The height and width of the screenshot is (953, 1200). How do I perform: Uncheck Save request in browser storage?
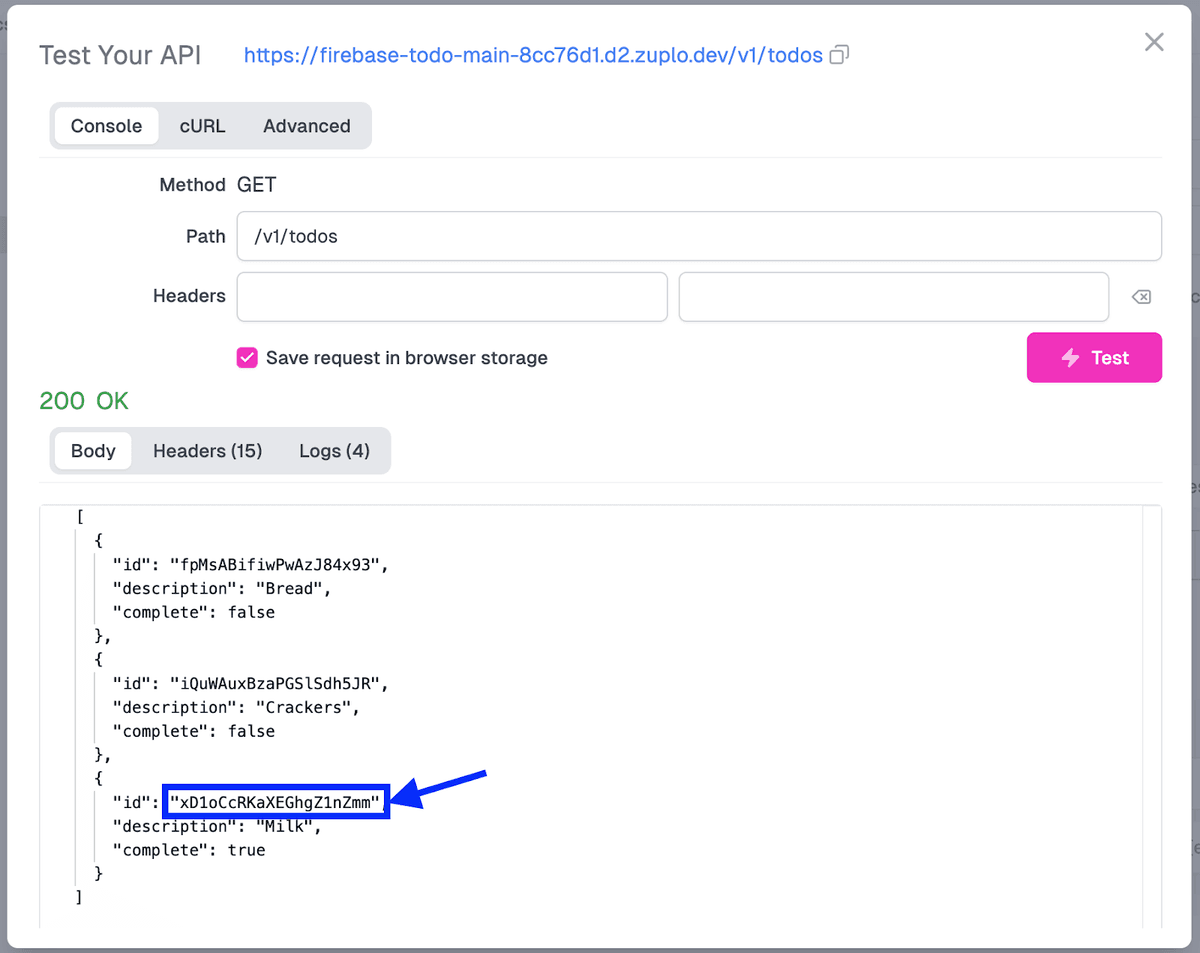(247, 357)
